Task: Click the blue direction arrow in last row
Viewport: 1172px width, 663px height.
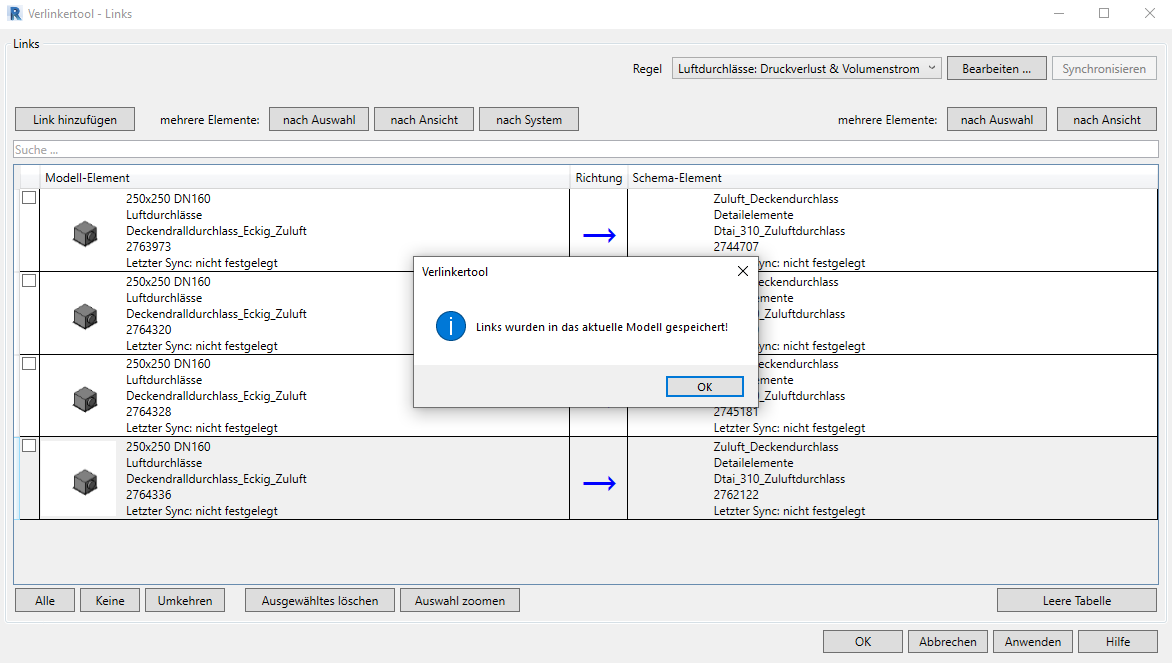Action: [599, 484]
